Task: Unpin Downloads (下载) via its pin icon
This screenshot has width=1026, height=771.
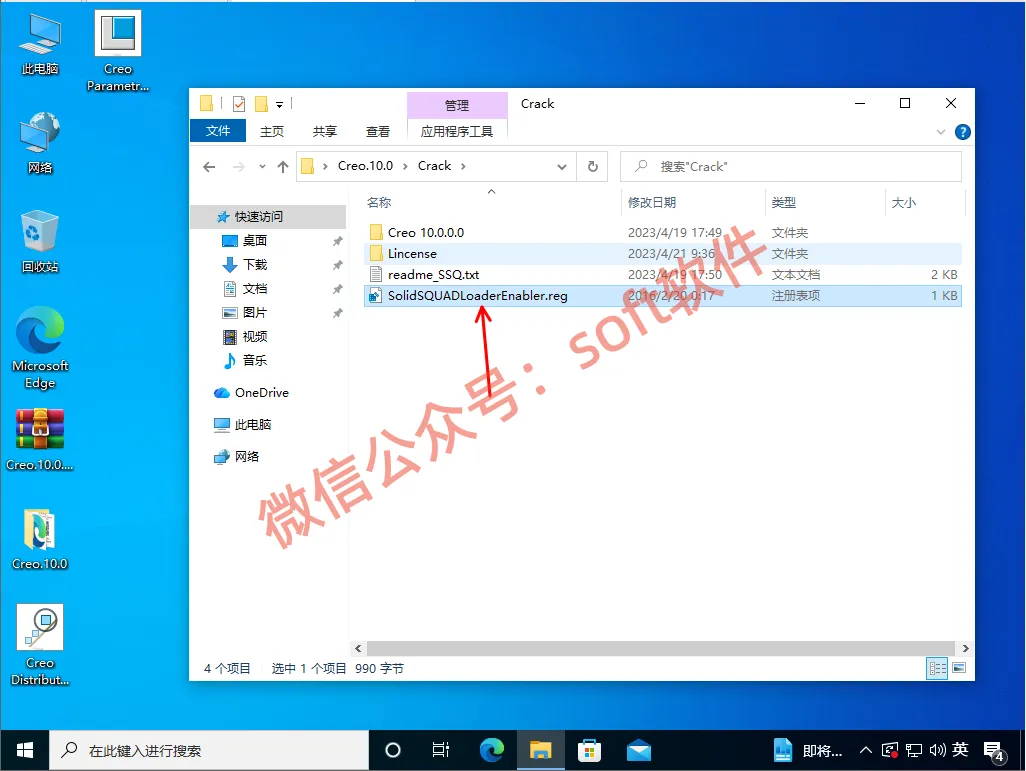Action: pyautogui.click(x=338, y=265)
